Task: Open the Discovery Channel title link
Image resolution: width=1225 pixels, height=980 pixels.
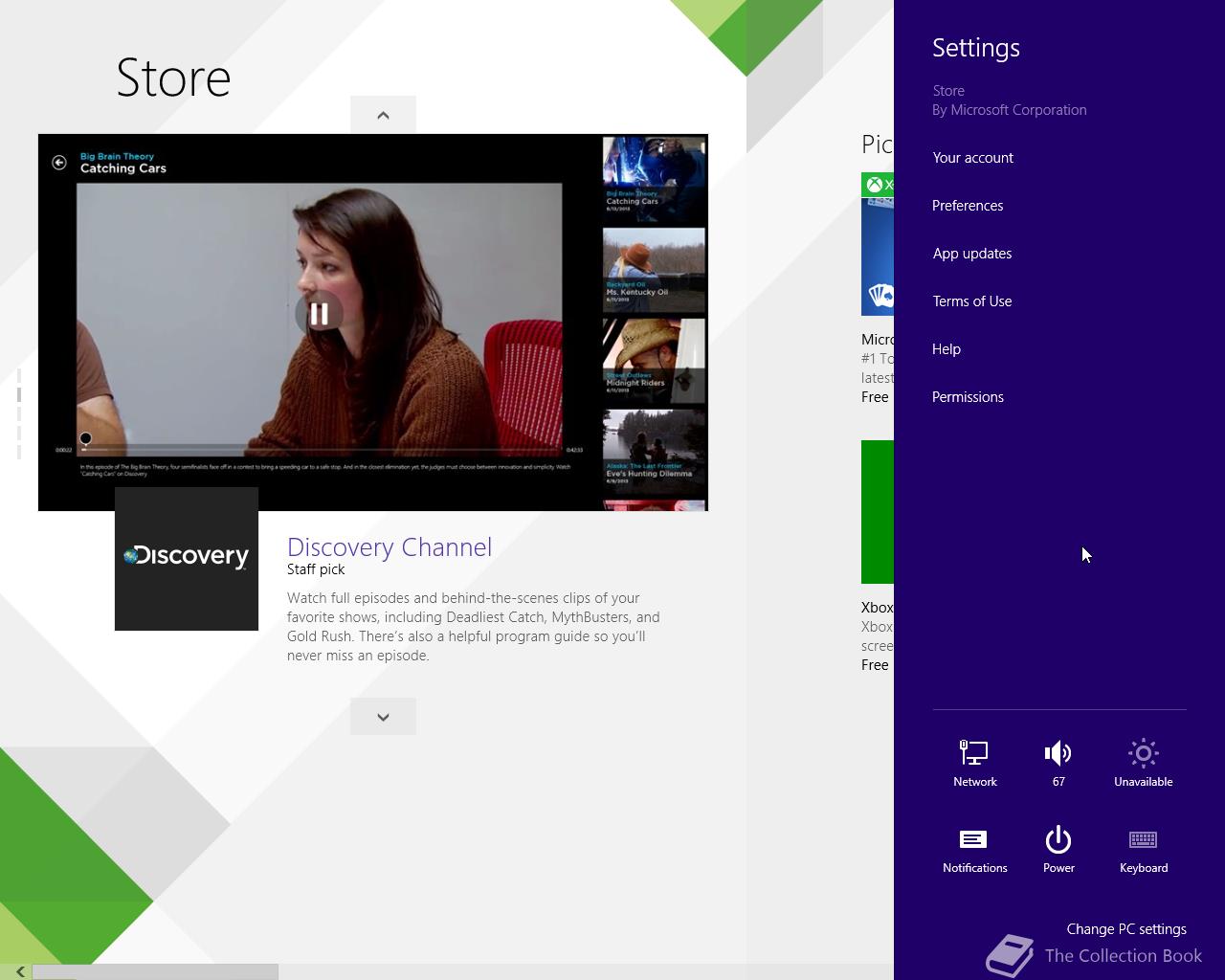Action: click(x=390, y=546)
